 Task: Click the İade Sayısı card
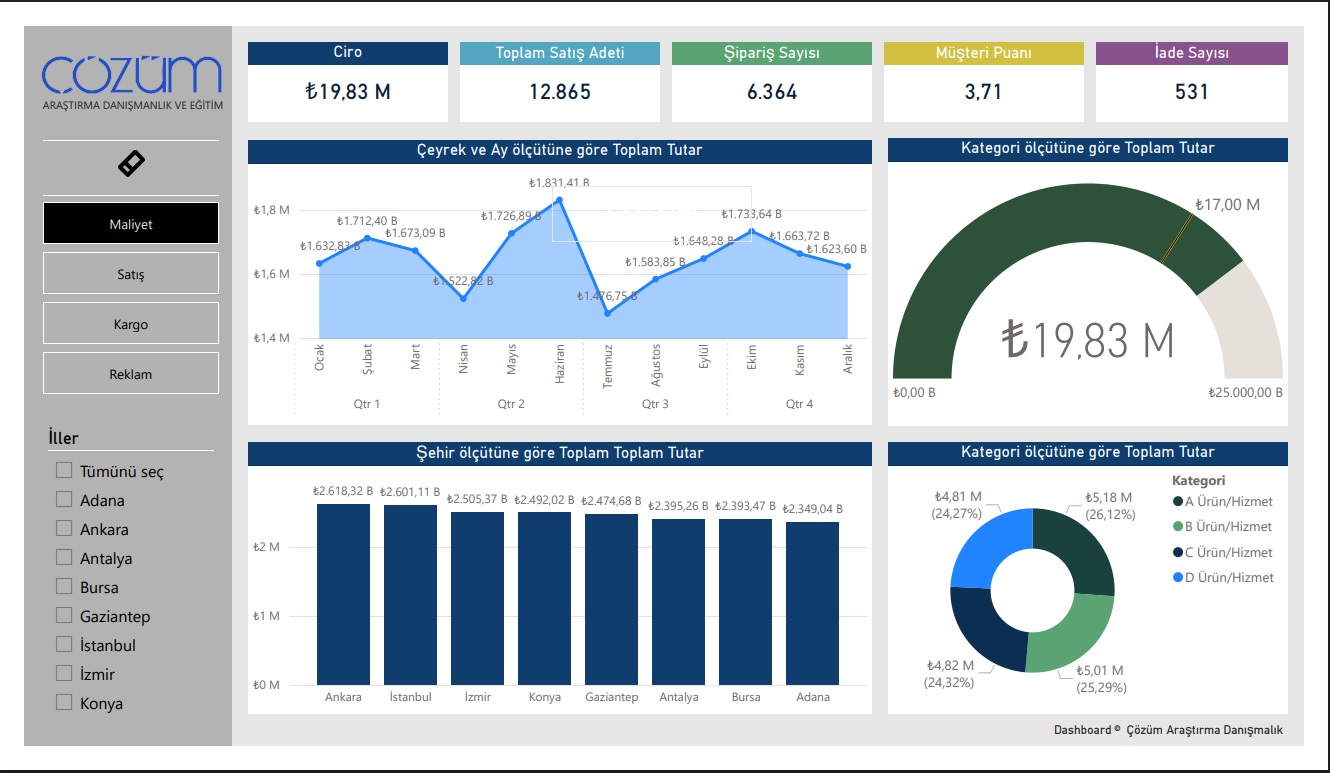[1191, 82]
